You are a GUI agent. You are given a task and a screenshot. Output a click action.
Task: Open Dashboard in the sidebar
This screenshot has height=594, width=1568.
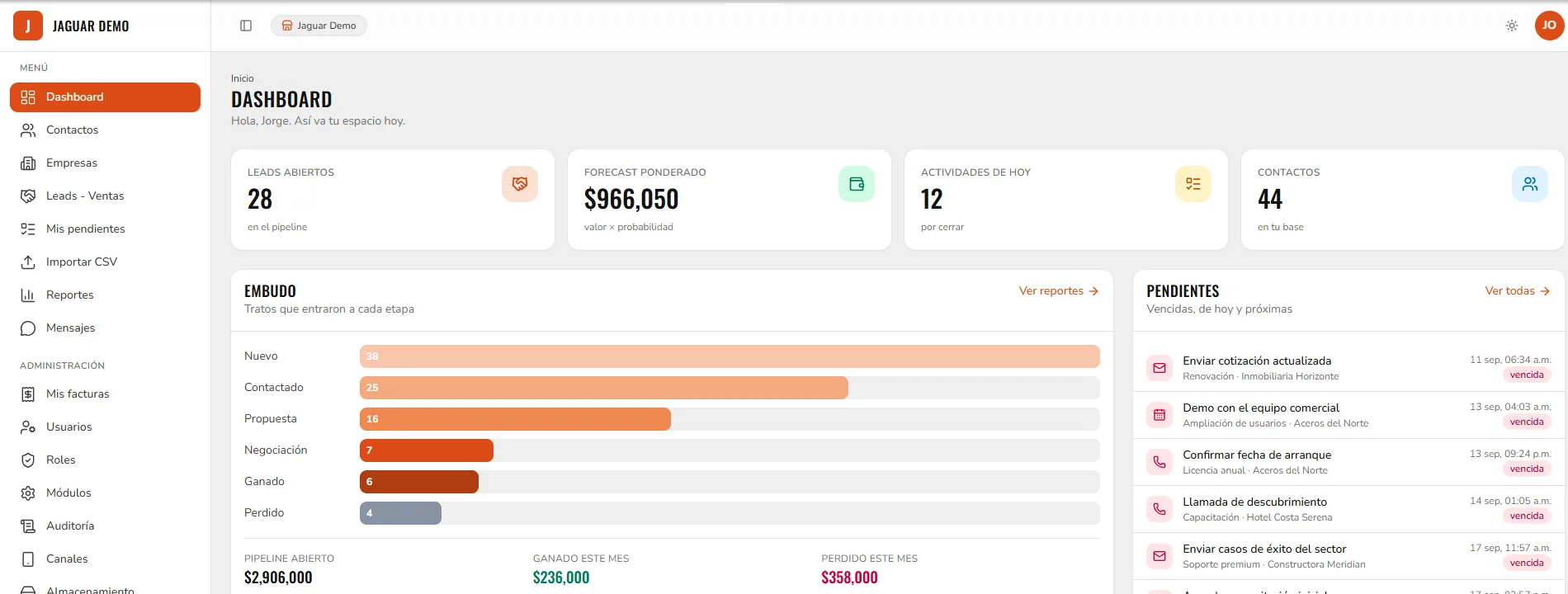click(105, 97)
